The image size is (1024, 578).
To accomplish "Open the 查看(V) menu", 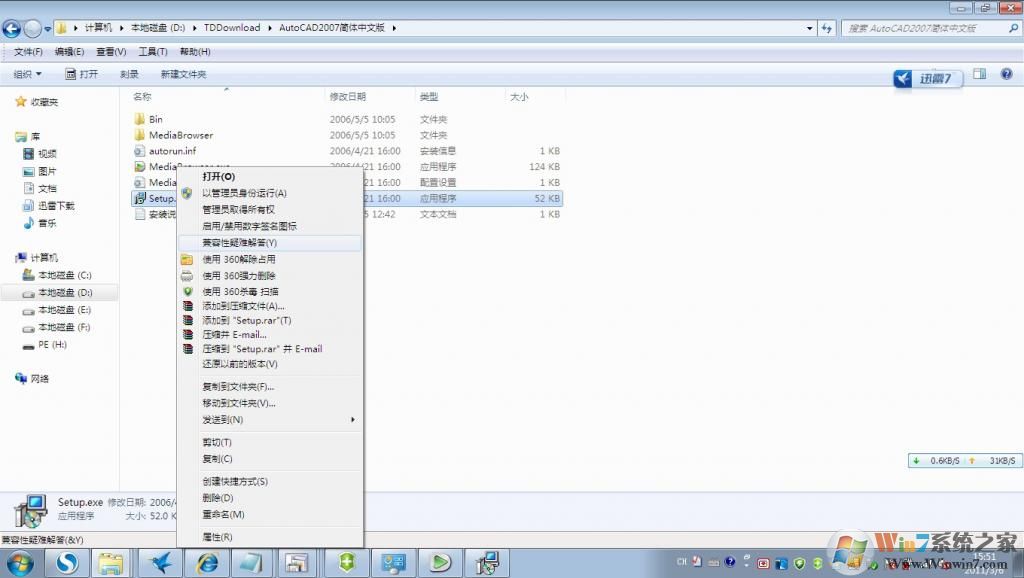I will [111, 52].
